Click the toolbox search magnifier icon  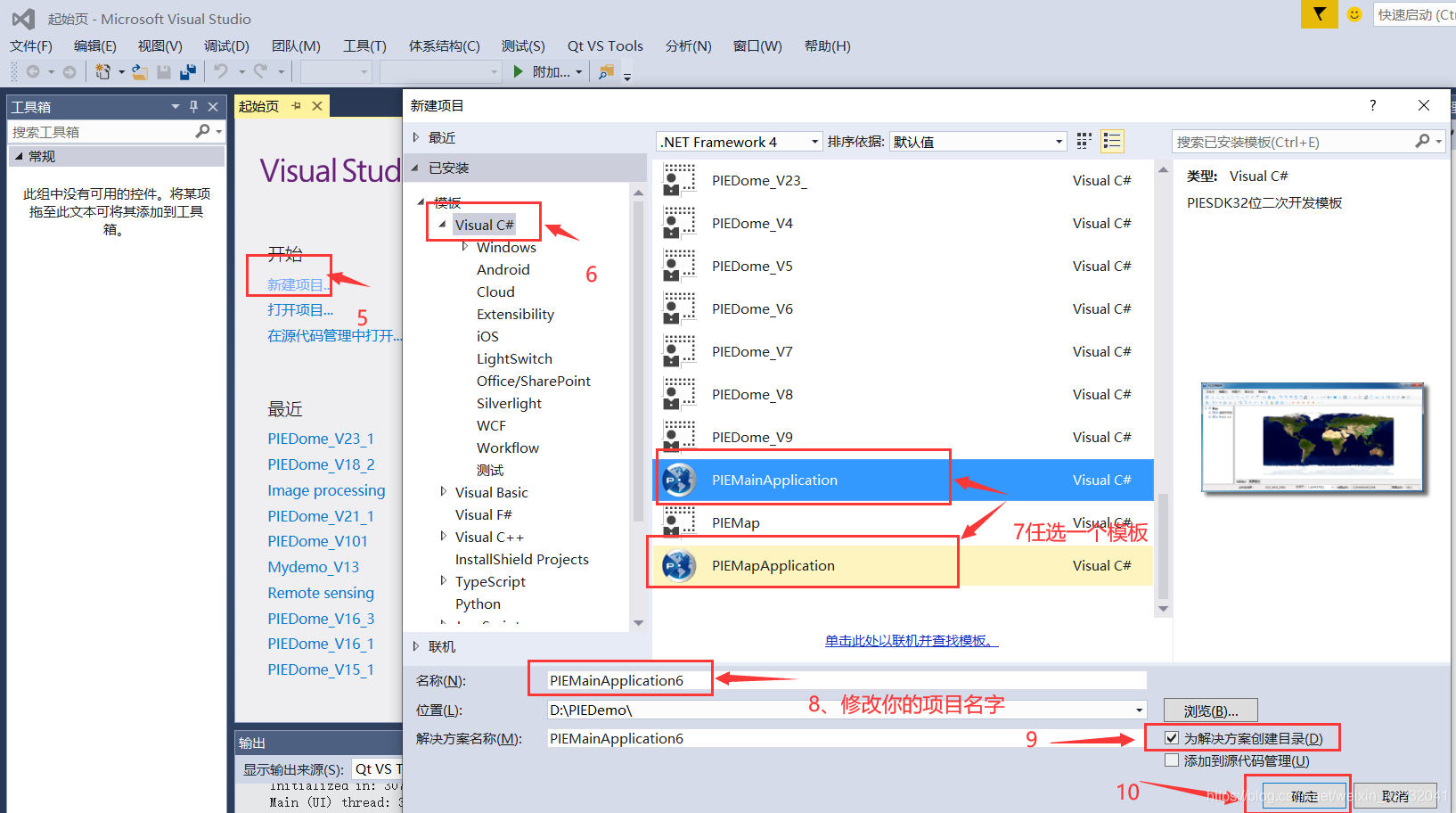tap(203, 131)
